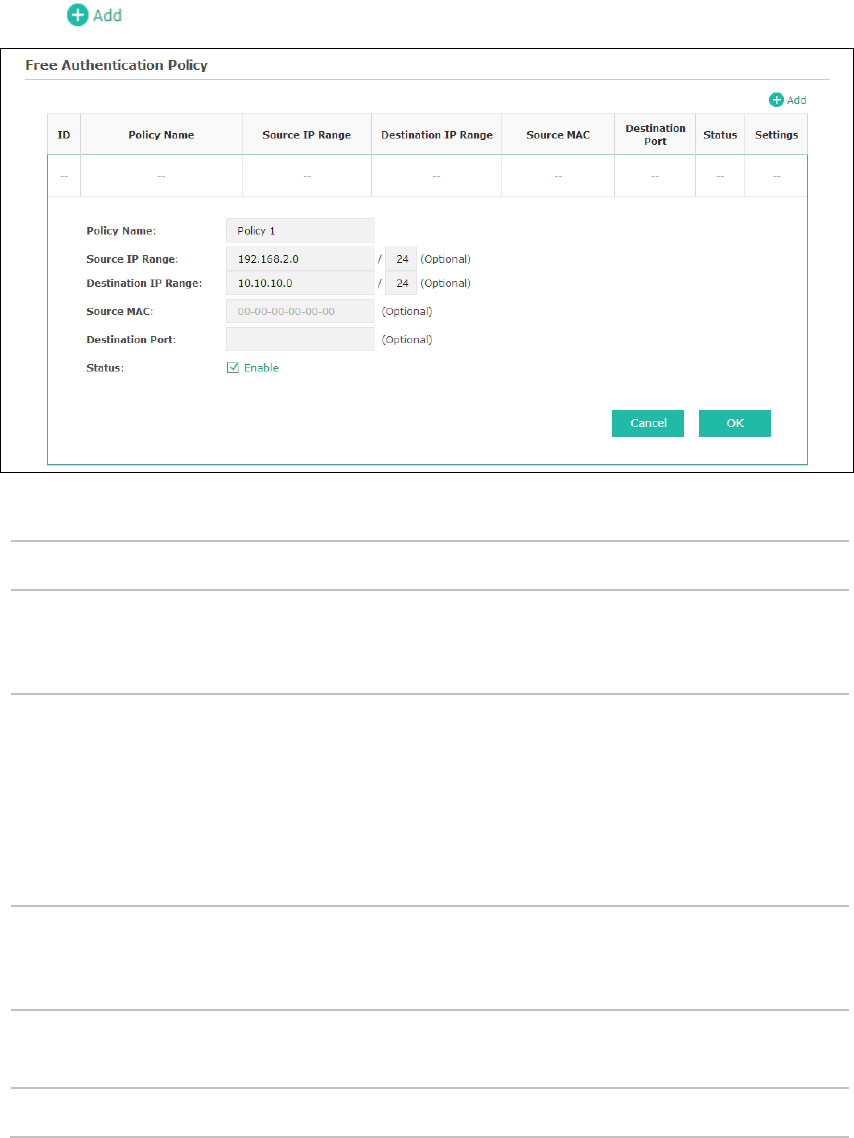854x1138 pixels.
Task: Toggle the Enable status checkbox
Action: click(x=233, y=368)
